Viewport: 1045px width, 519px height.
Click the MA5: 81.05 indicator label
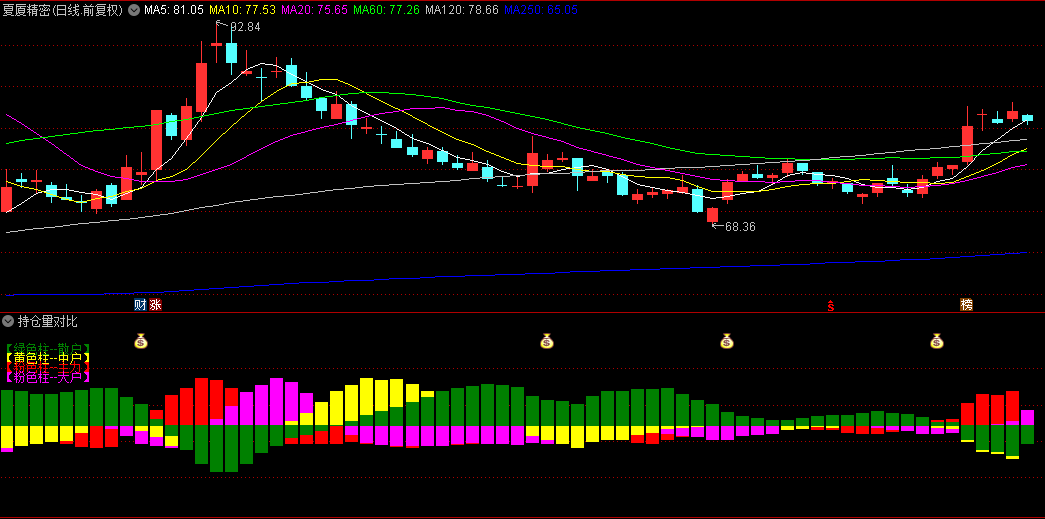[174, 10]
